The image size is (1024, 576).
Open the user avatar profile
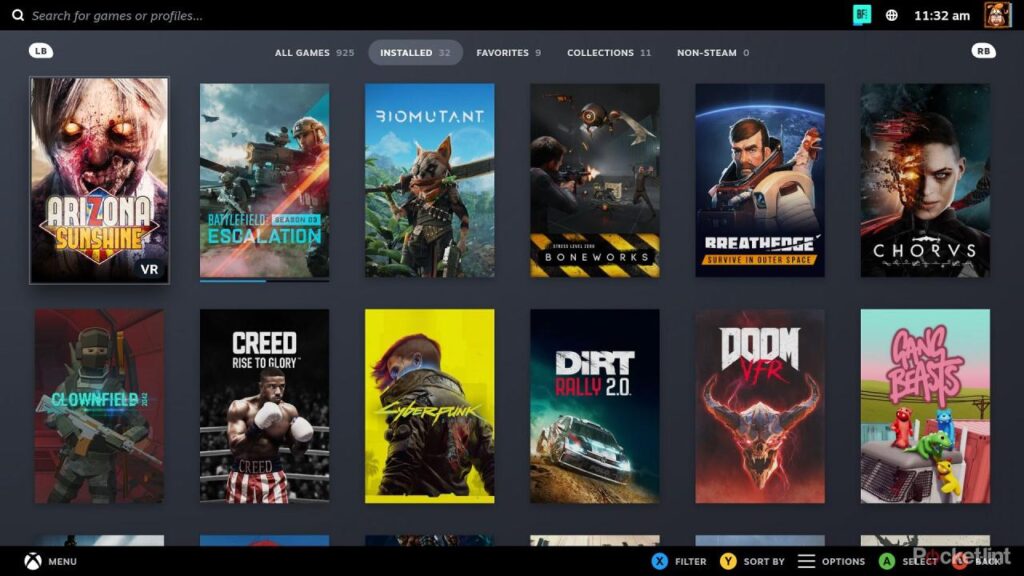coord(997,15)
